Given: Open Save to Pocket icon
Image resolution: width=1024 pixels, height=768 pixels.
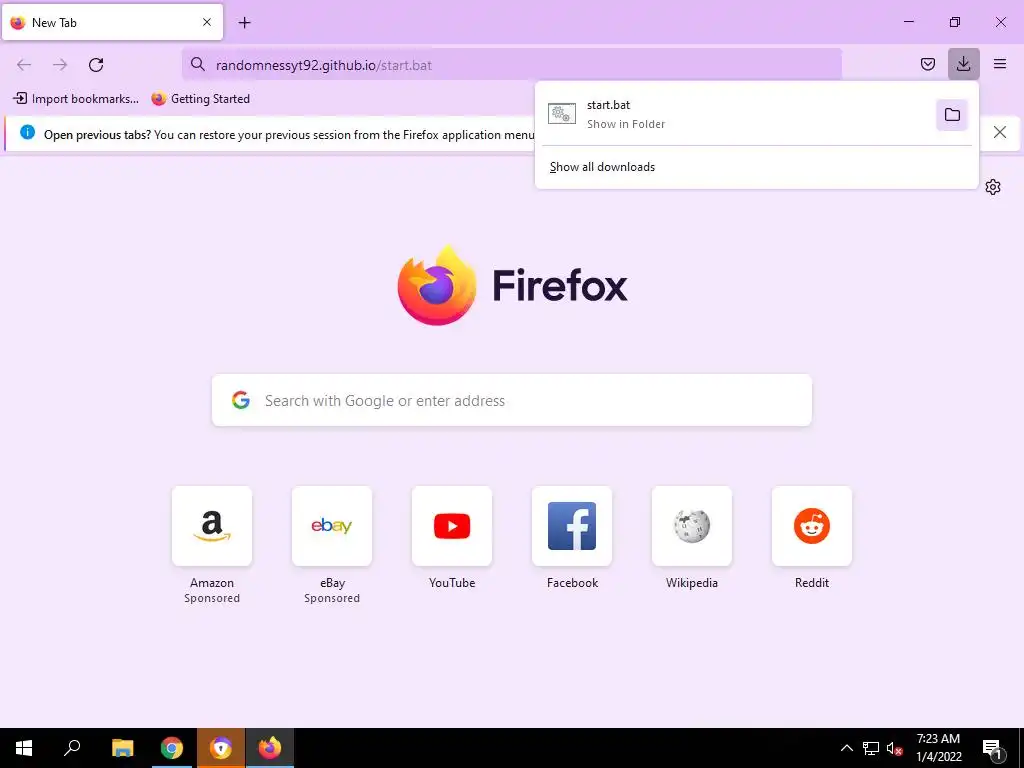Looking at the screenshot, I should (927, 64).
